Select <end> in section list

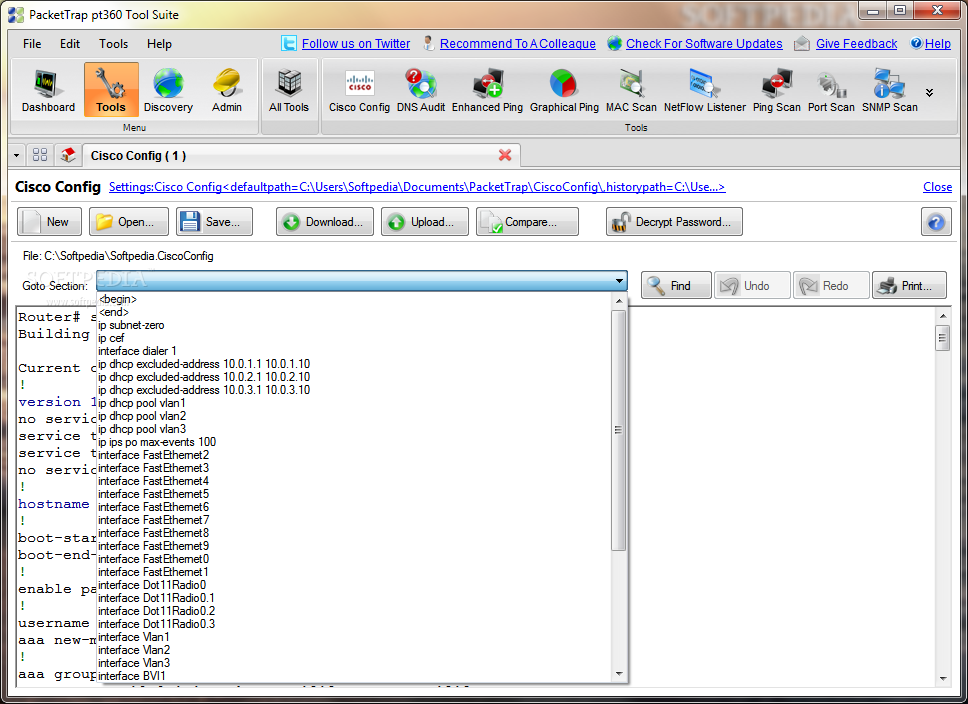pos(353,312)
